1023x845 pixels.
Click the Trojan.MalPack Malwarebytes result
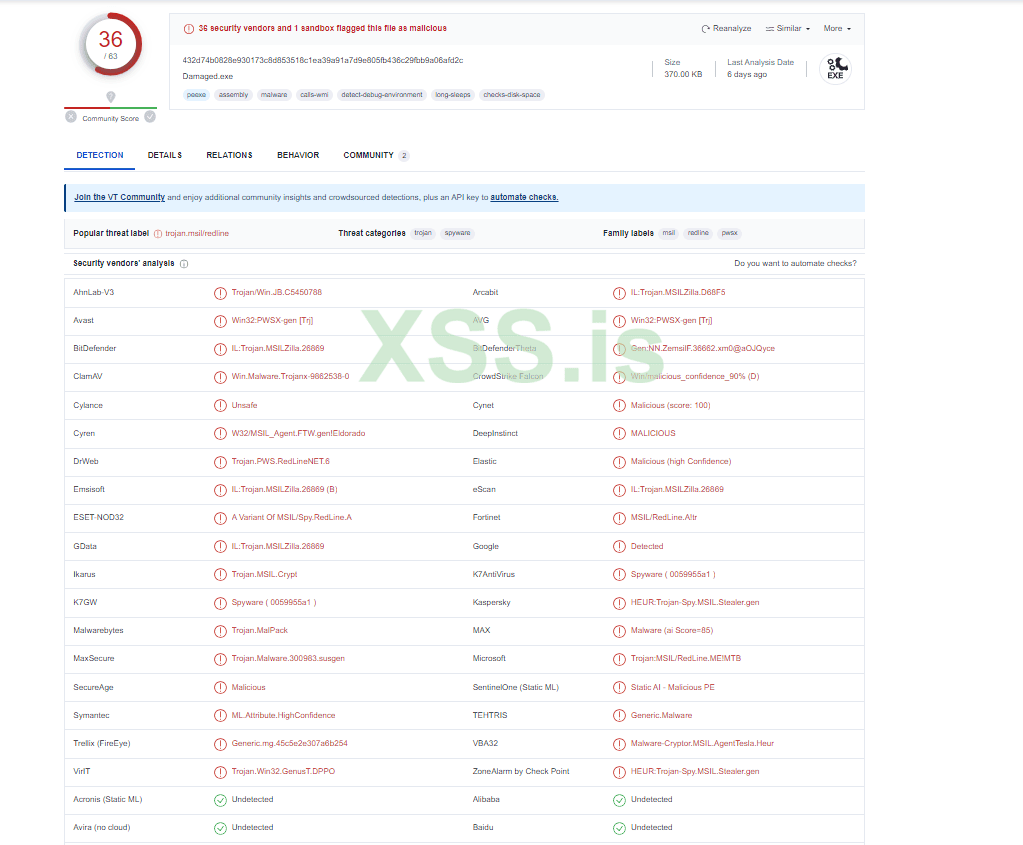coord(260,630)
